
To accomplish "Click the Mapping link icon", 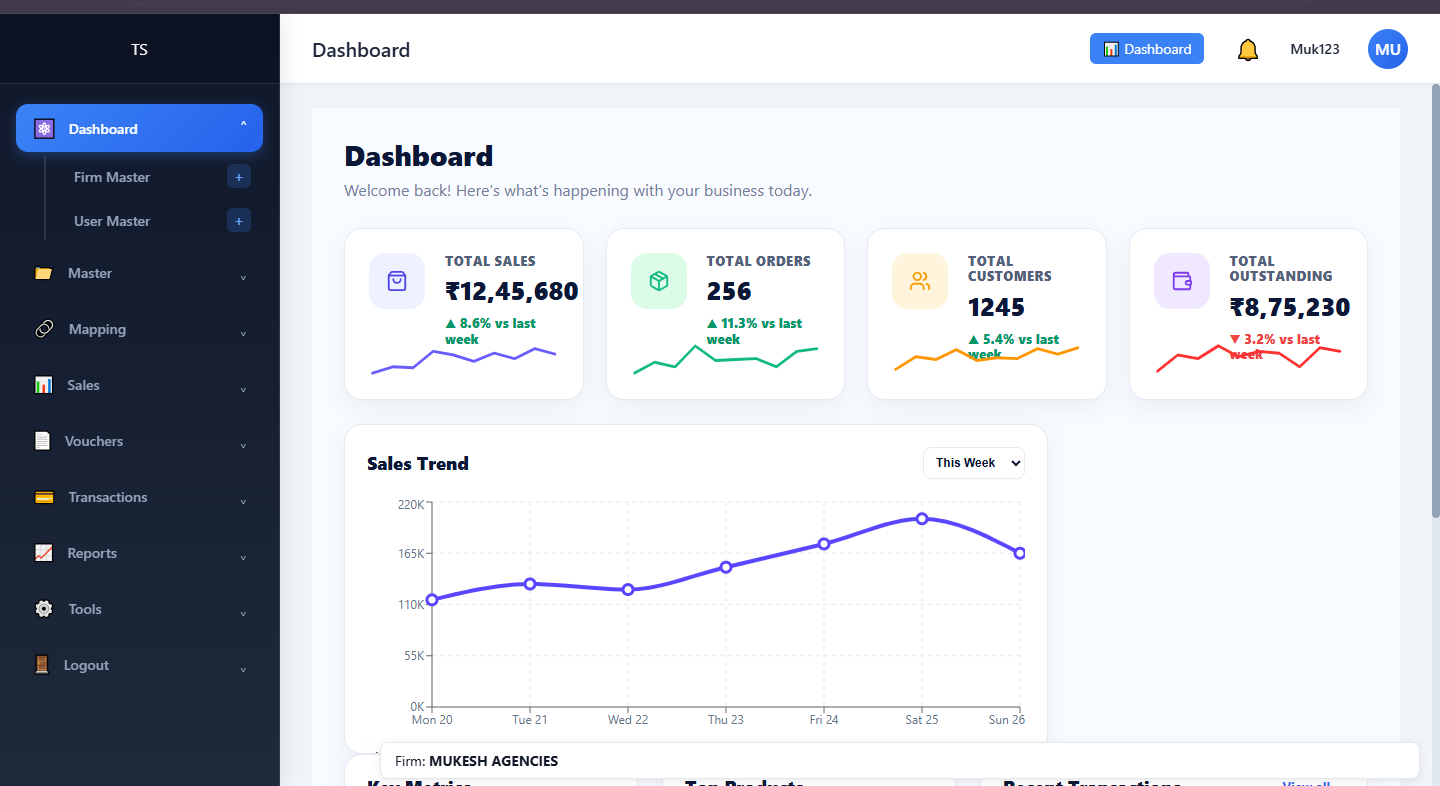I will (x=44, y=329).
